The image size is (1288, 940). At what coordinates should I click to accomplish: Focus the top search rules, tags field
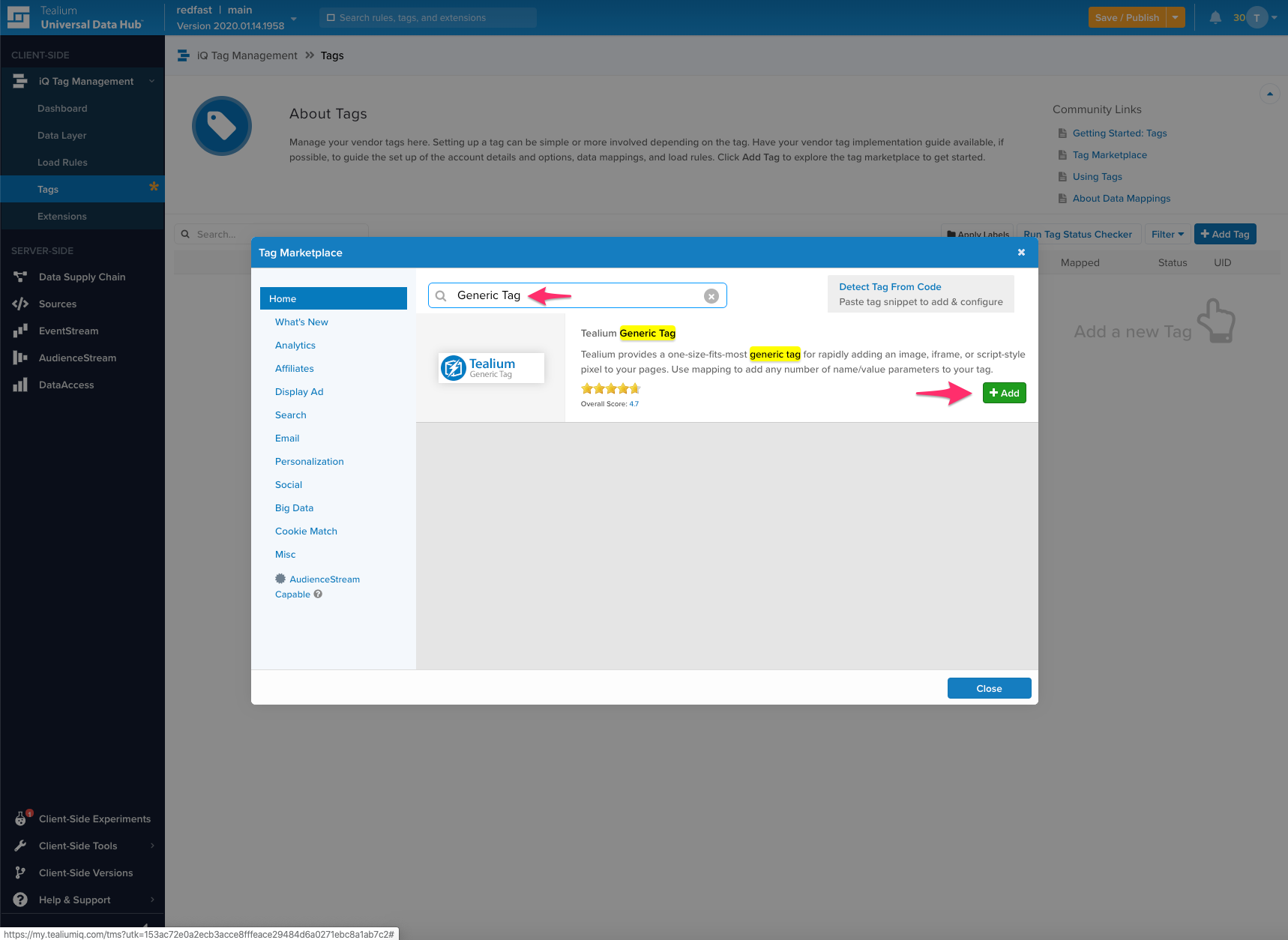pyautogui.click(x=428, y=17)
